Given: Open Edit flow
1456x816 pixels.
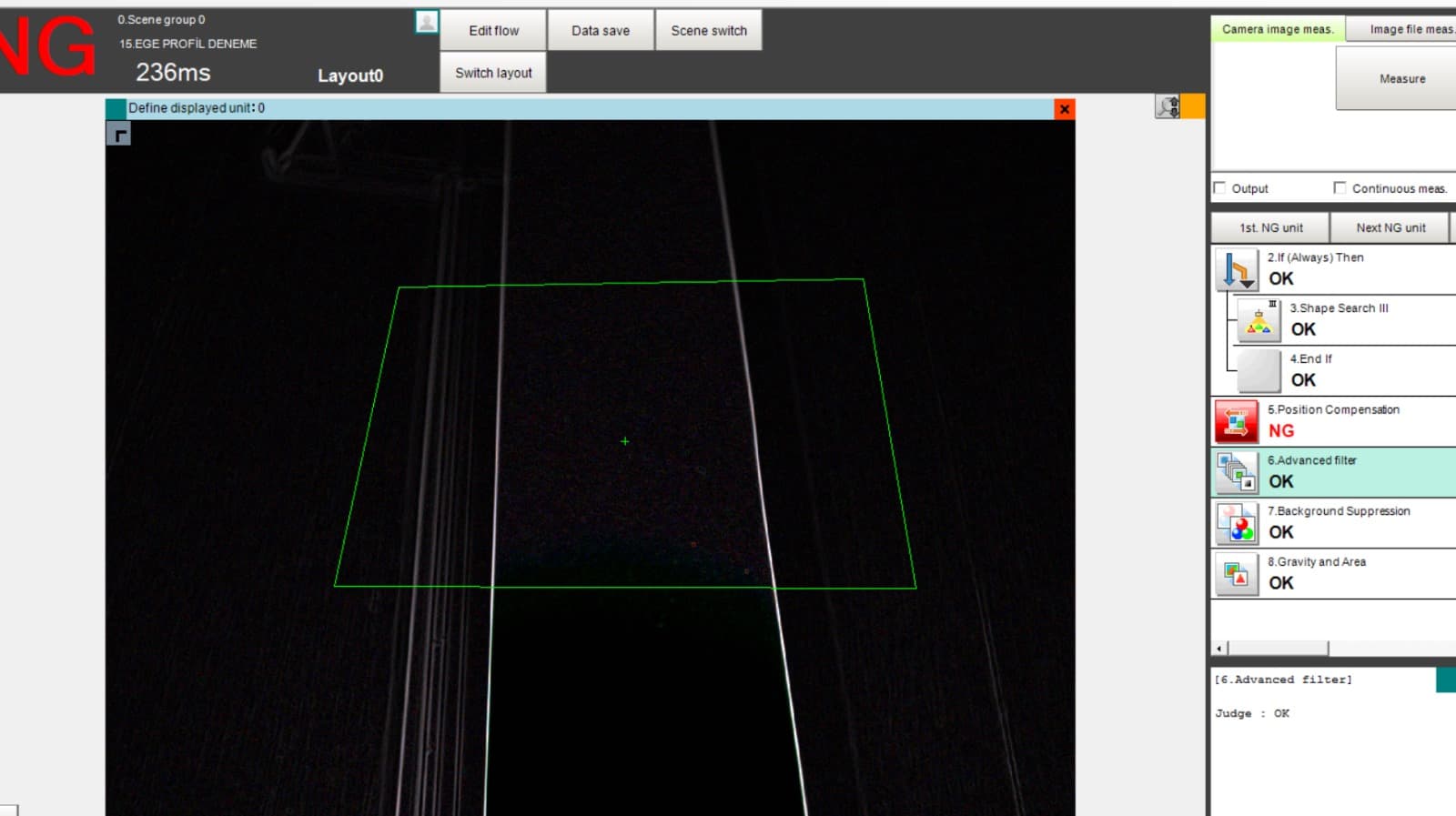Looking at the screenshot, I should click(493, 30).
